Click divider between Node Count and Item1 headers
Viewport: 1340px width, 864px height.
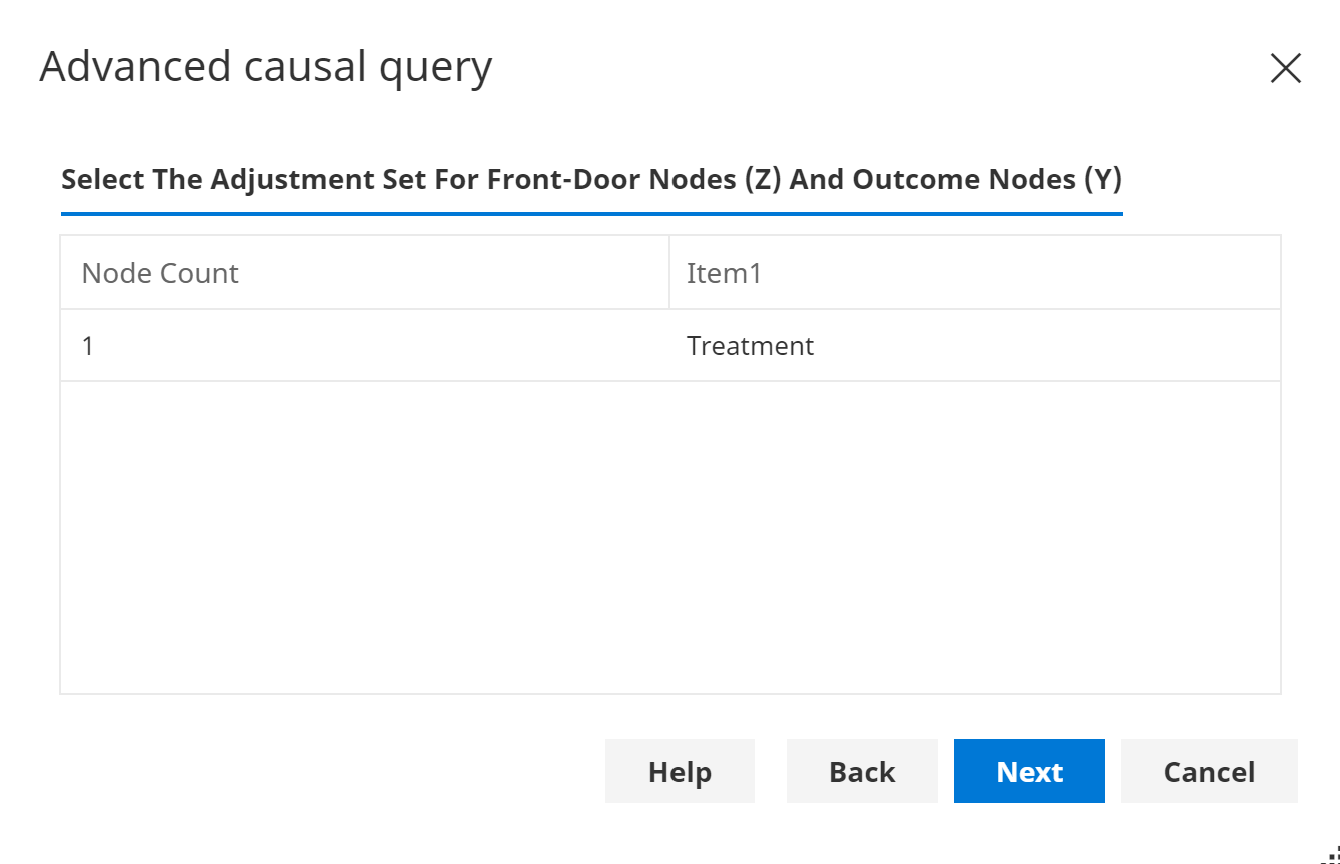pos(669,273)
